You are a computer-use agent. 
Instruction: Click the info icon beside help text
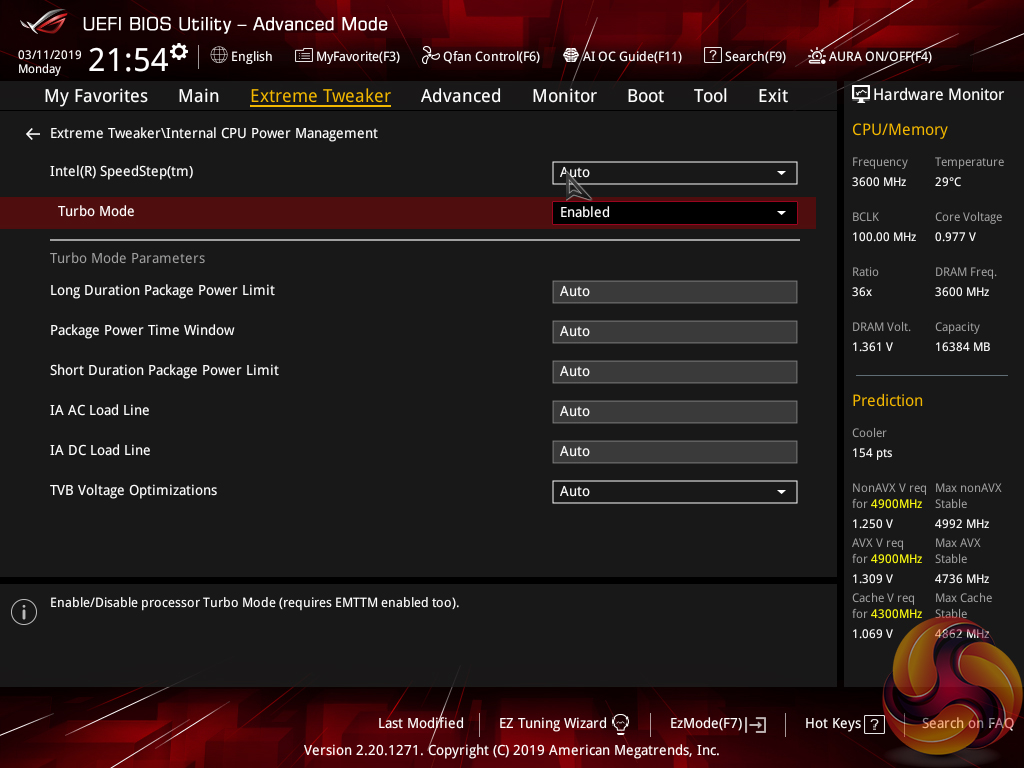click(x=24, y=612)
